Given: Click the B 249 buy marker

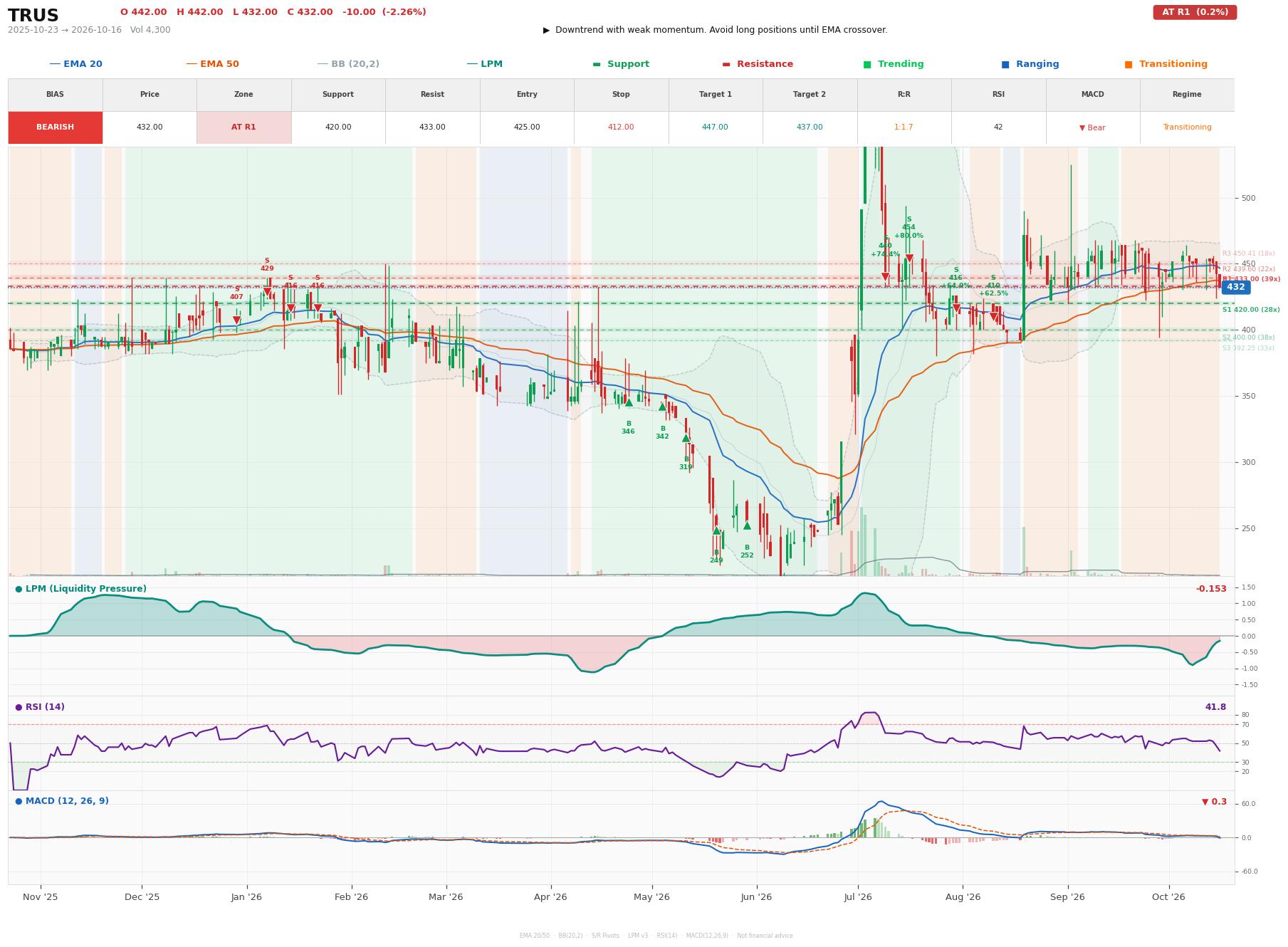Looking at the screenshot, I should 716,530.
